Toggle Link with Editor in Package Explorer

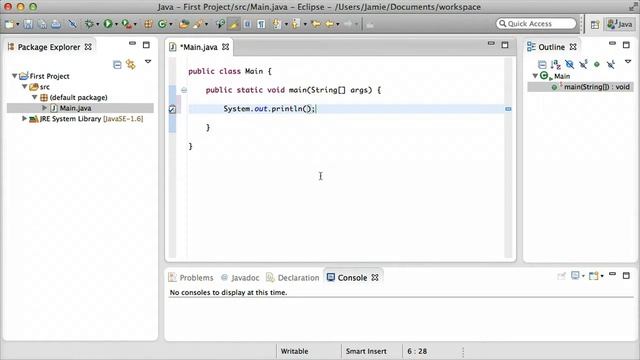[131, 64]
